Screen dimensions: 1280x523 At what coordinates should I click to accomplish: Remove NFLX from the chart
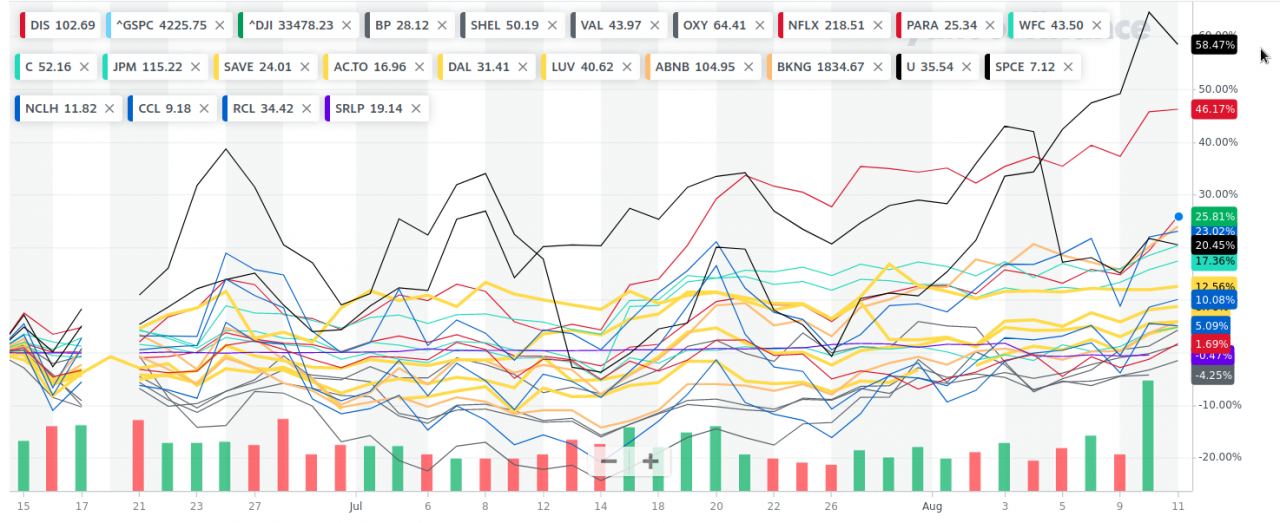click(879, 24)
